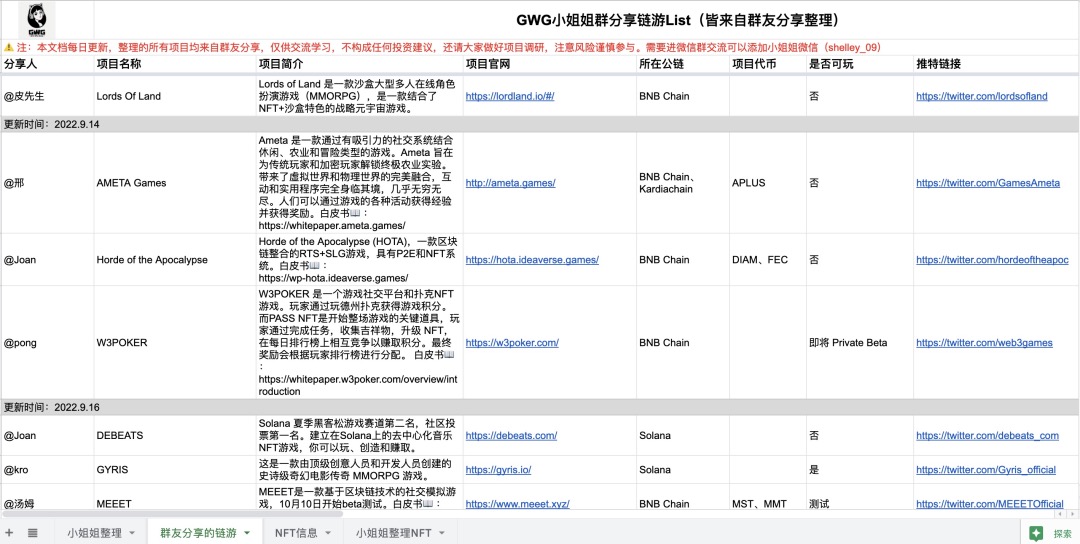Select the Horde of the Apocalypse name cell
1080x544 pixels.
[x=175, y=260]
